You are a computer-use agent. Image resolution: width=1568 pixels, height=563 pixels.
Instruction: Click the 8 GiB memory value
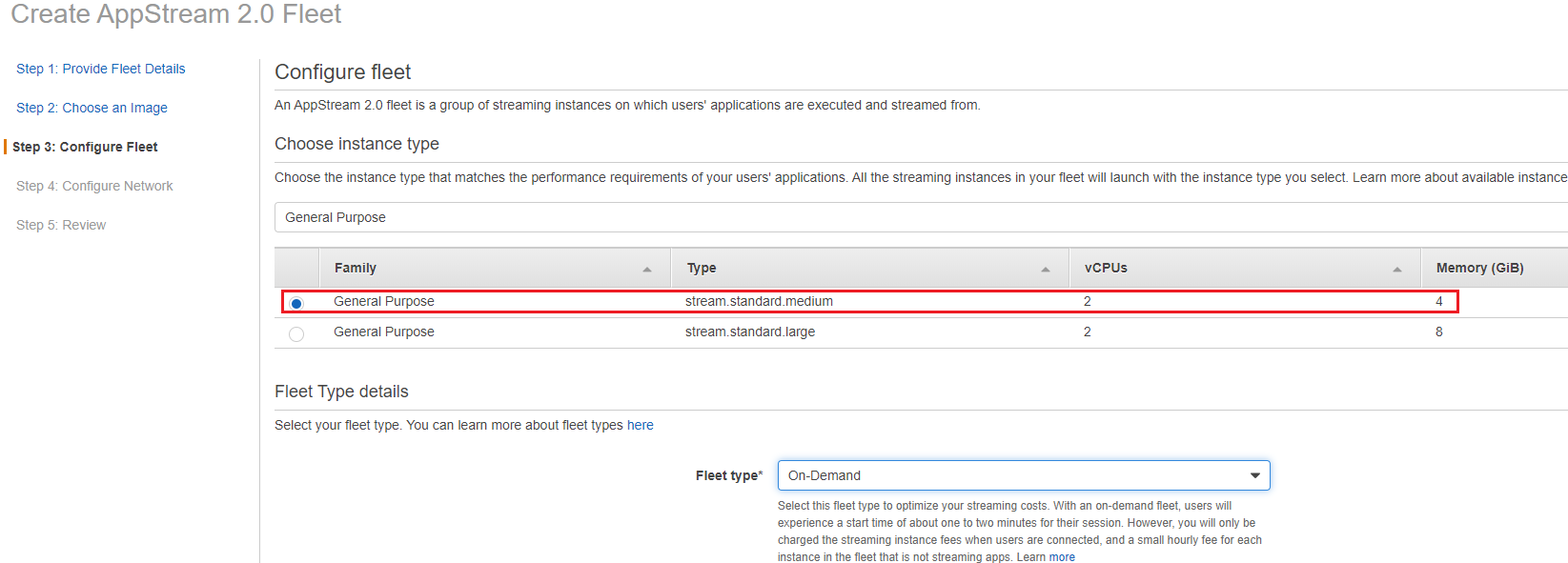[x=1439, y=332]
